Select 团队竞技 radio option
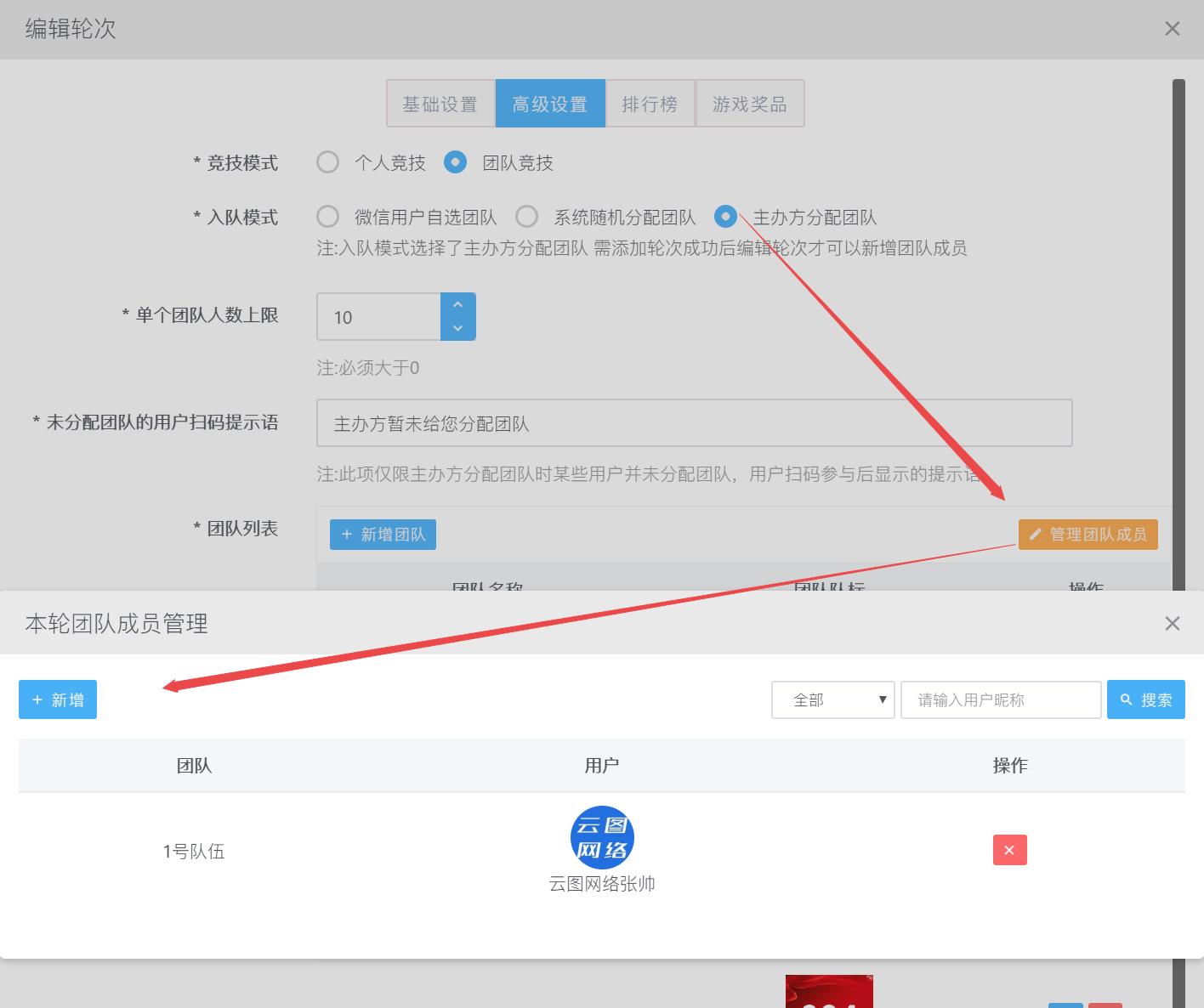The image size is (1204, 1008). (x=456, y=162)
